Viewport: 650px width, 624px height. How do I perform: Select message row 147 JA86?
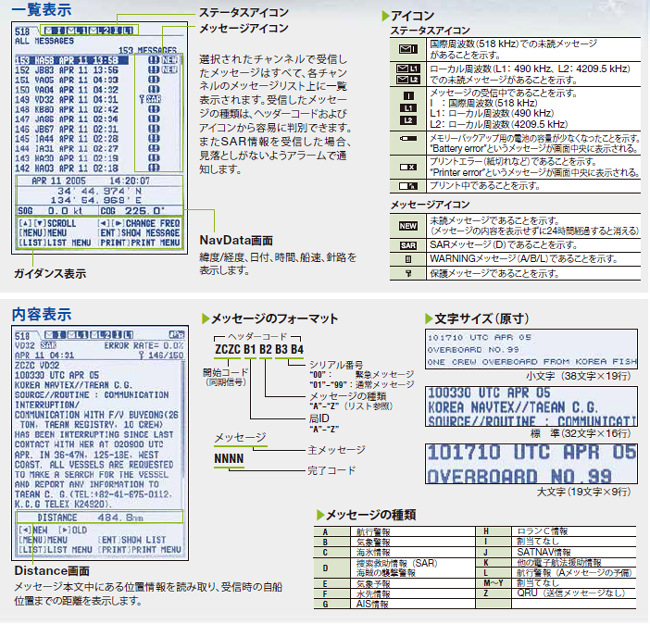click(x=67, y=119)
